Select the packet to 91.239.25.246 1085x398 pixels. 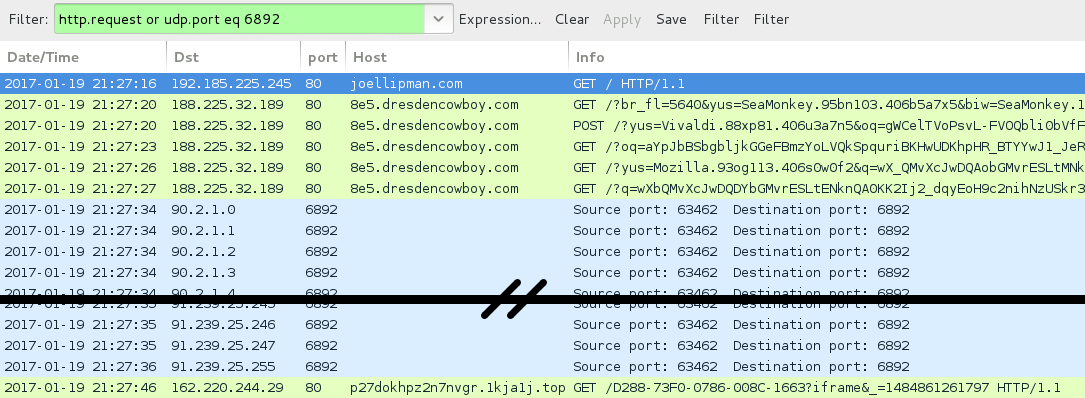tap(542, 325)
